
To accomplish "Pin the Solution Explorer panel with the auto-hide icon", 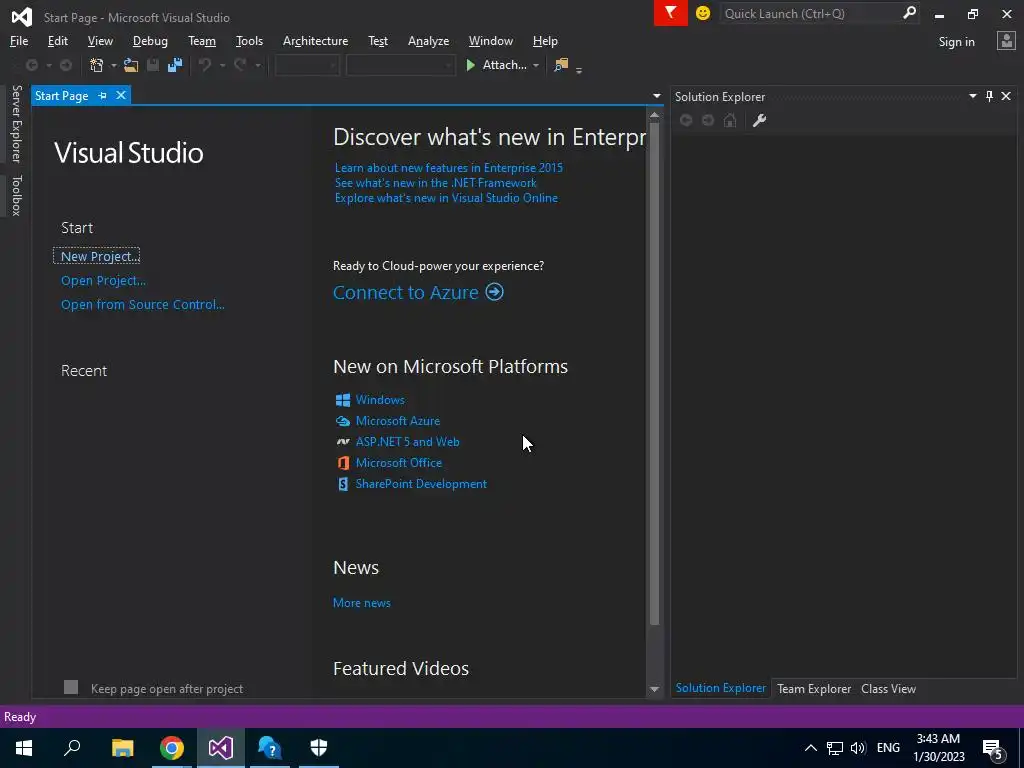I will [x=989, y=96].
